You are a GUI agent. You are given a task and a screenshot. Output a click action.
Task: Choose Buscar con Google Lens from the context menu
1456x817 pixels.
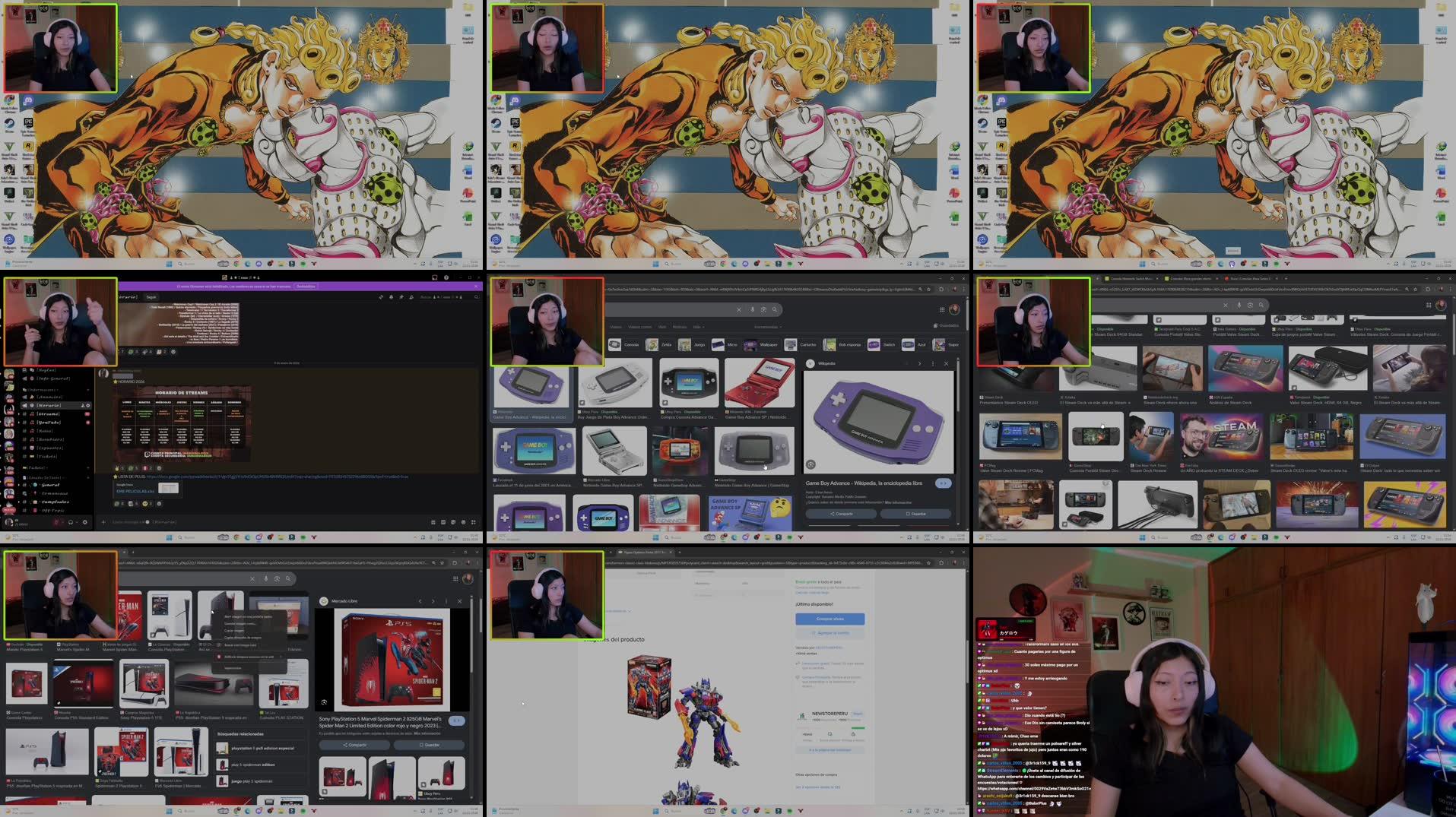[238, 645]
